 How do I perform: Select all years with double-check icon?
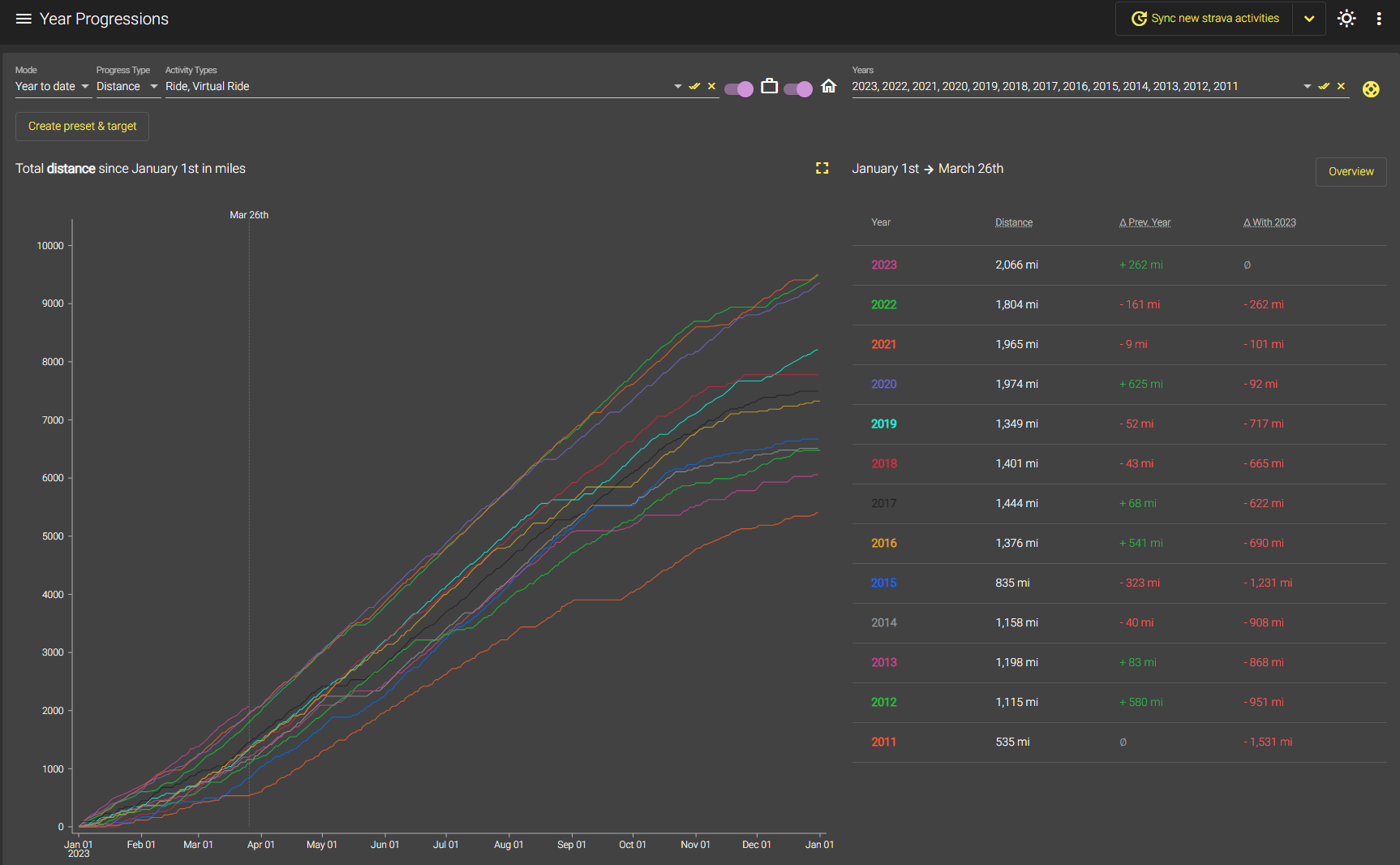pyautogui.click(x=1324, y=86)
